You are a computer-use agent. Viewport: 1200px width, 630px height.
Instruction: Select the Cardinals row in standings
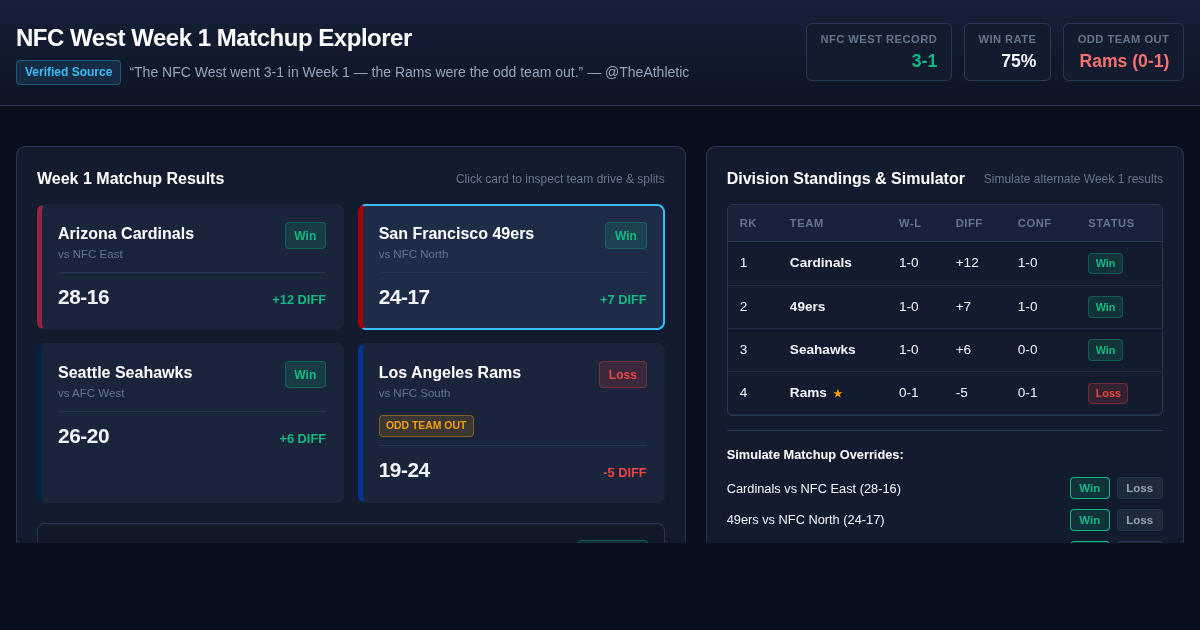[x=945, y=263]
